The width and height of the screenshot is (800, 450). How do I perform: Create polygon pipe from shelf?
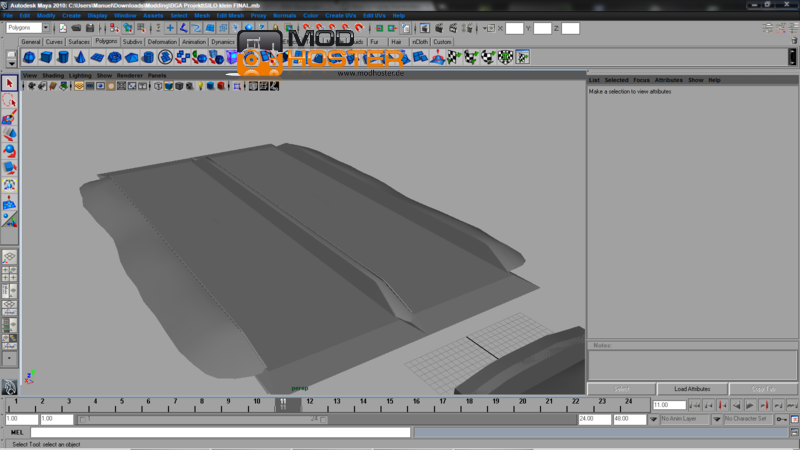click(148, 57)
